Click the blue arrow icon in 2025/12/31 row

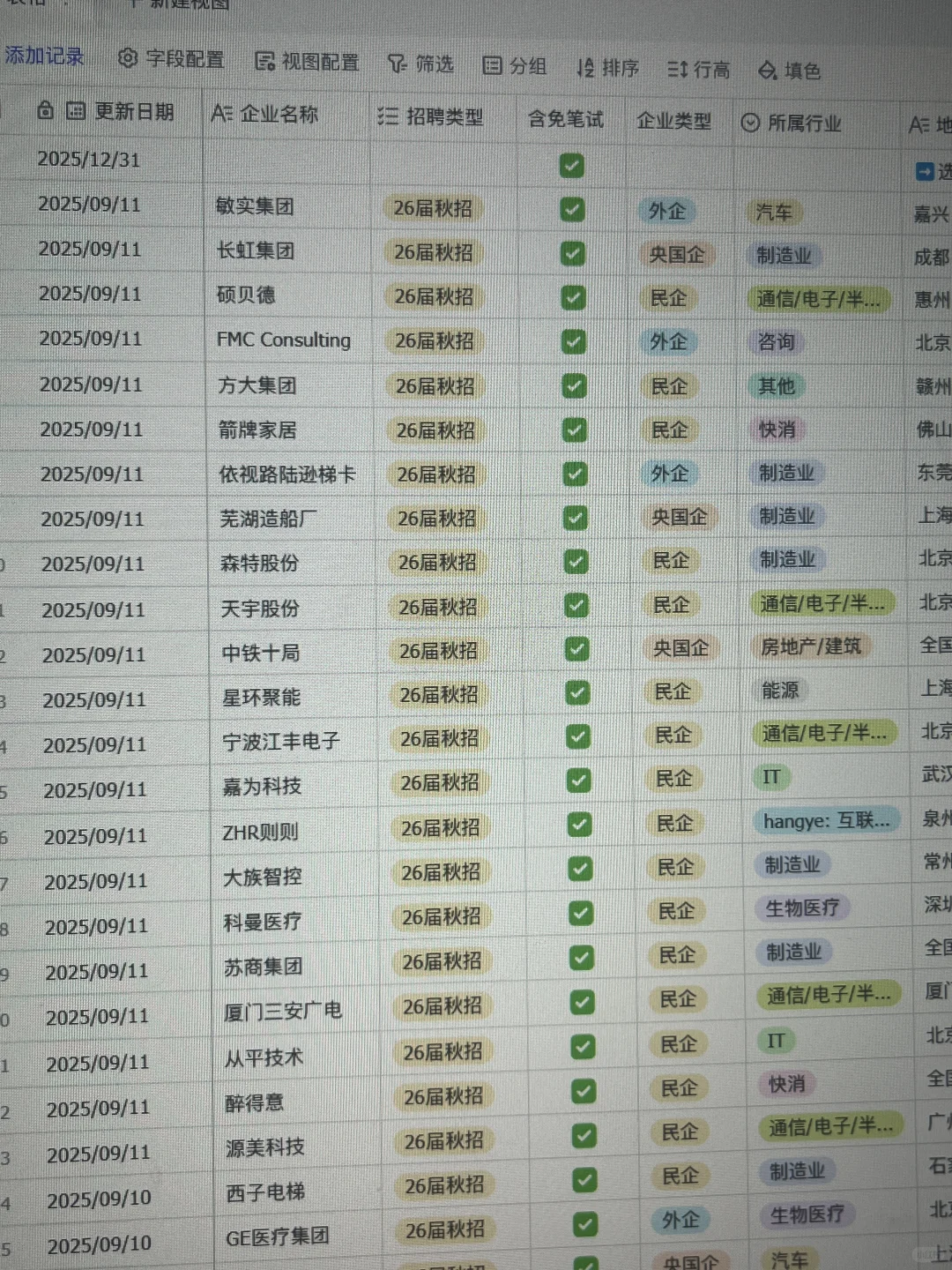(925, 171)
